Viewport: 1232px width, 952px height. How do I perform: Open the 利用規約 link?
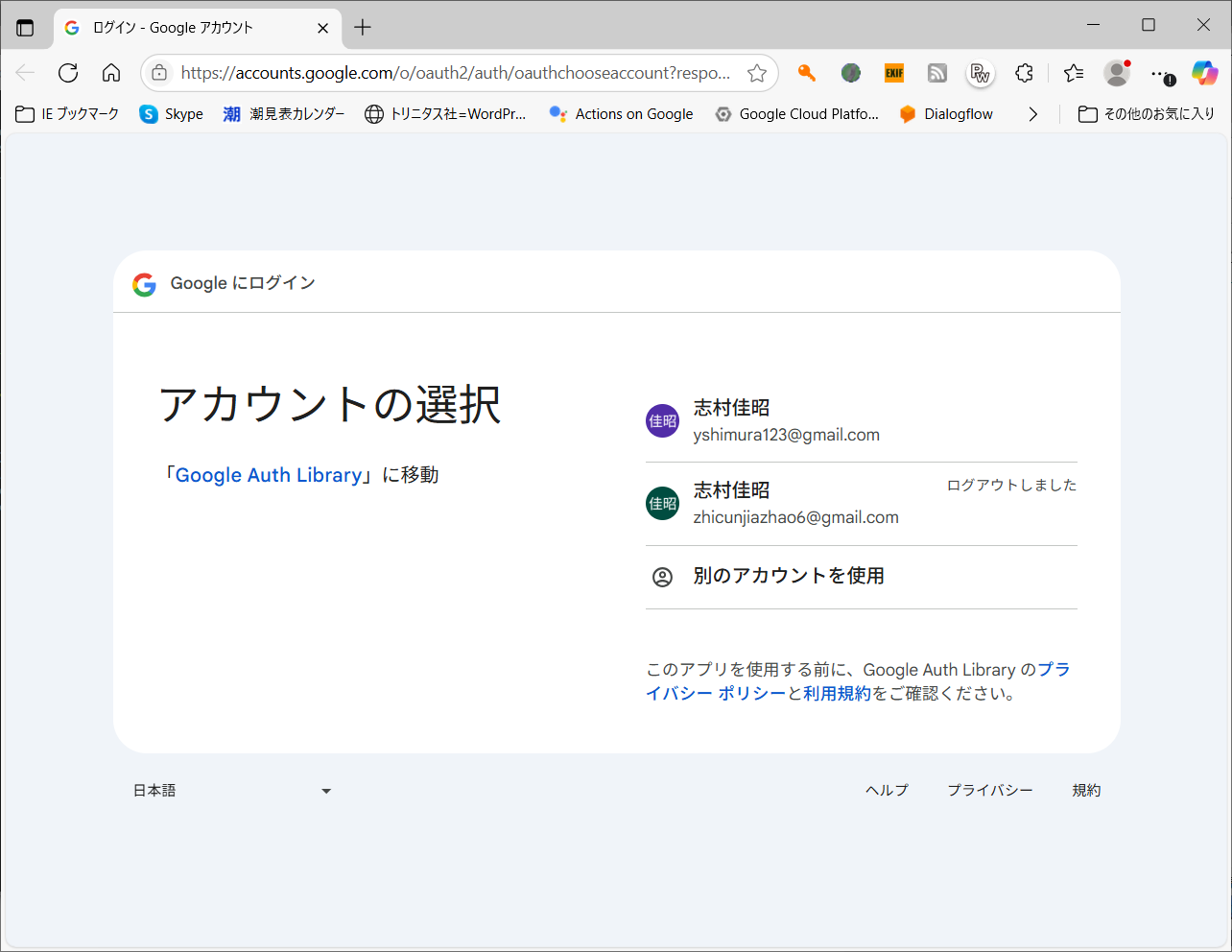(x=837, y=694)
